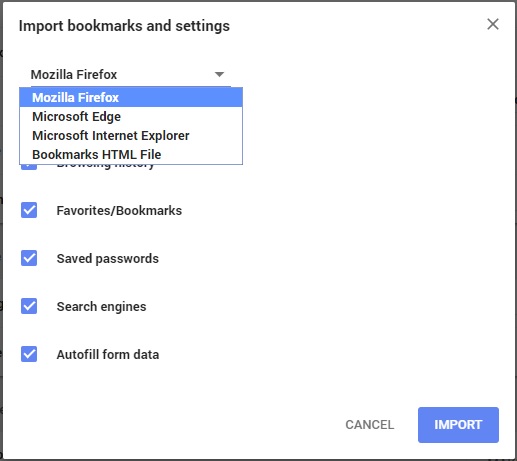Image resolution: width=517 pixels, height=461 pixels.
Task: Select Bookmarks HTML File option
Action: [131, 155]
